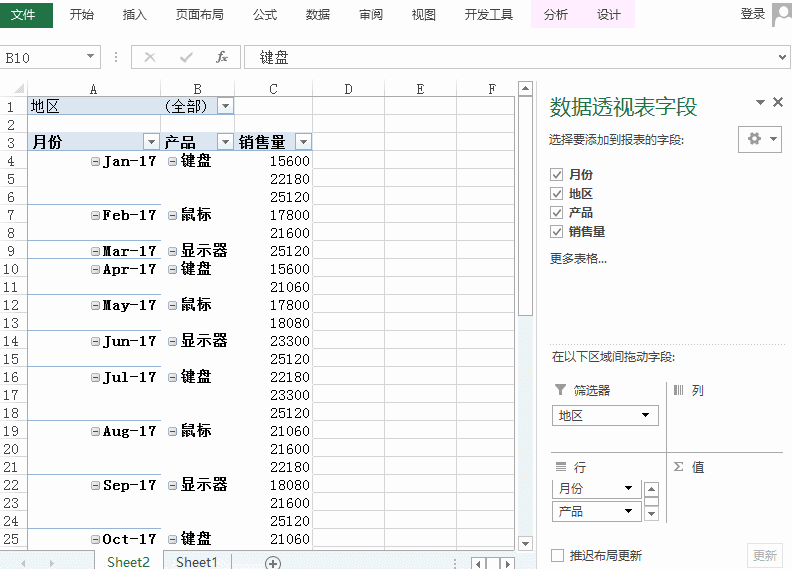
Task: Click the vertical scrollbar down arrow
Action: tap(525, 543)
